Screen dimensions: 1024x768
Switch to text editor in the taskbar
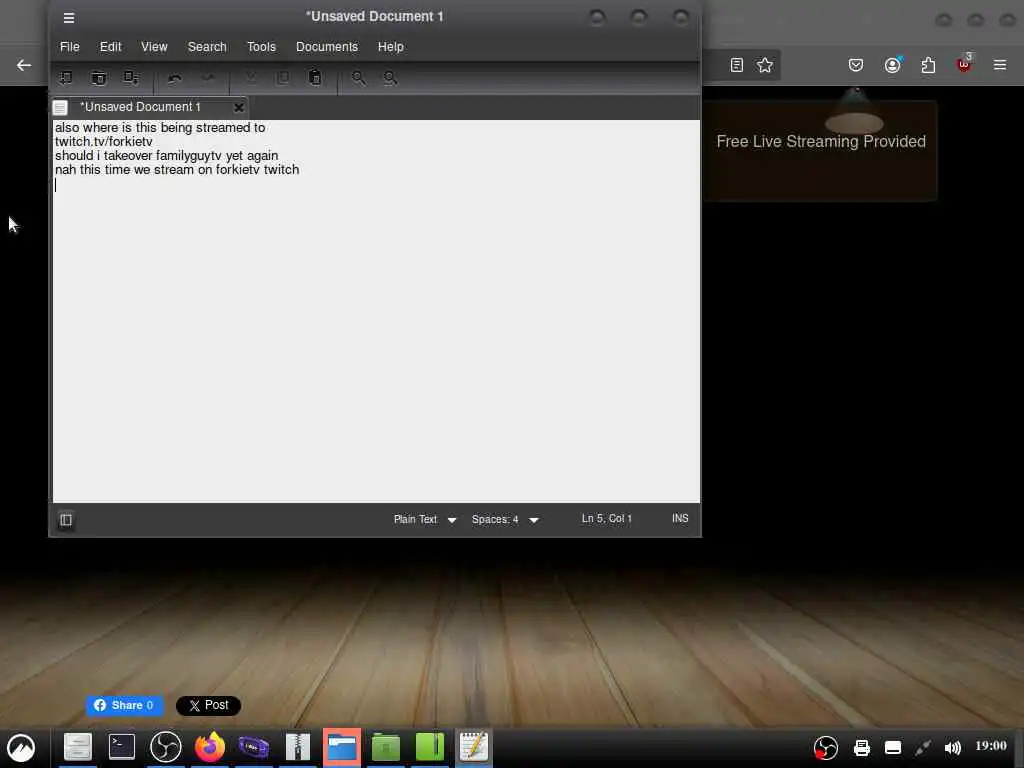[473, 747]
